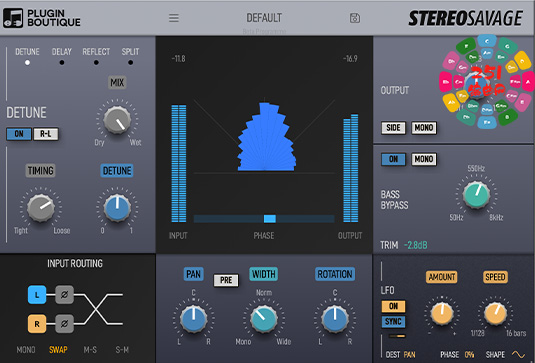
Task: Click the stereo vectorscope display
Action: [264, 136]
